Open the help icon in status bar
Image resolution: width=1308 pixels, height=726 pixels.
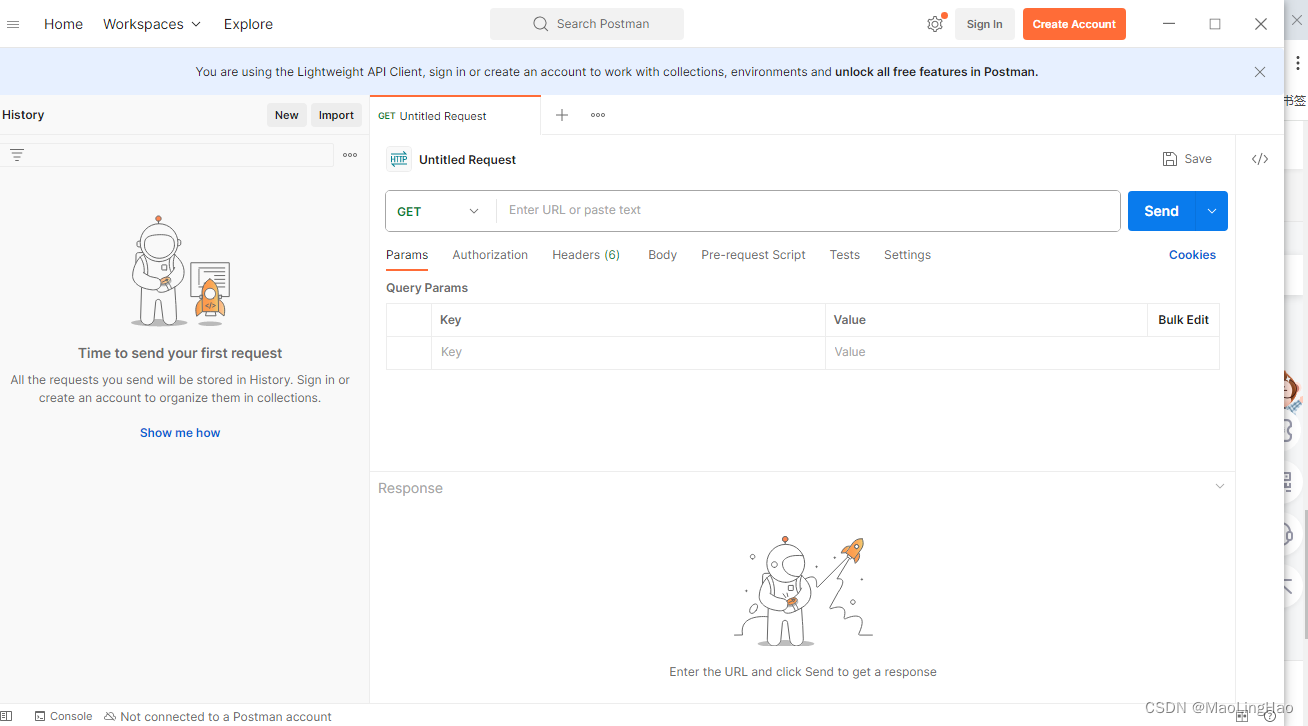coord(1270,716)
